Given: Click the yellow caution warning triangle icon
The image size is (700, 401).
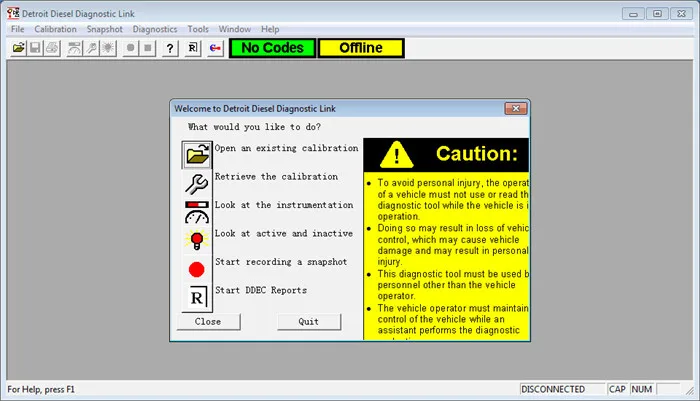Looking at the screenshot, I should pos(396,155).
